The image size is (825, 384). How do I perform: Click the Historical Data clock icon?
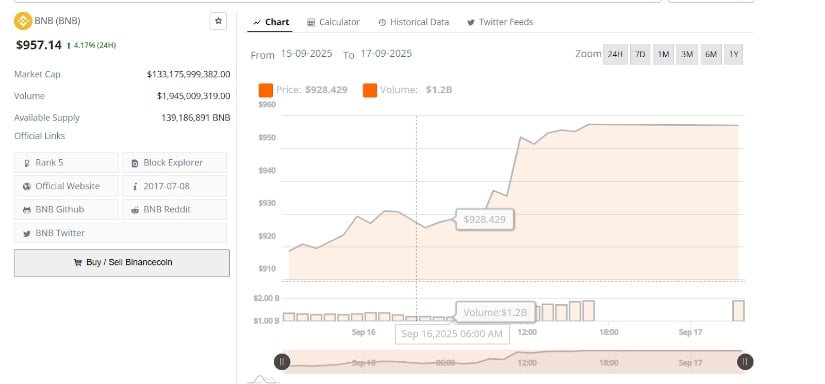(x=382, y=22)
